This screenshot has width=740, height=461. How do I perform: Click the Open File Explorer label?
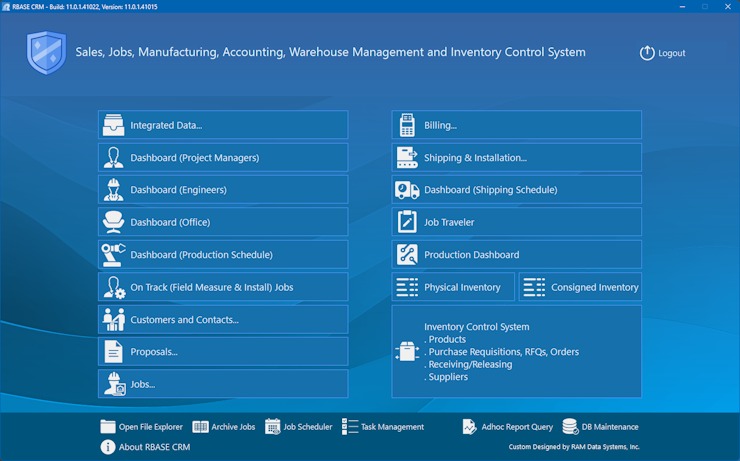point(151,427)
